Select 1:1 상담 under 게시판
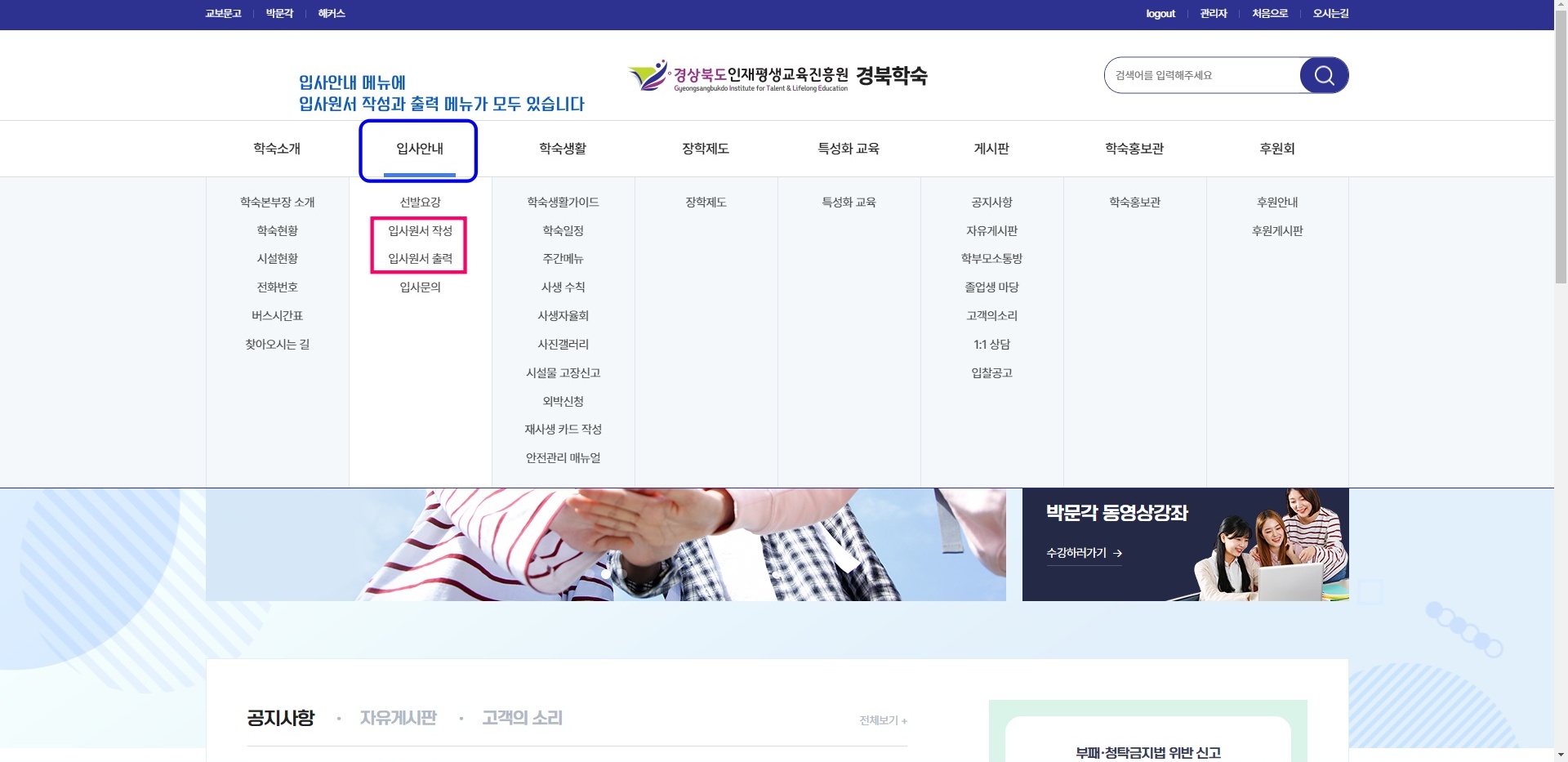This screenshot has height=762, width=1568. click(991, 345)
